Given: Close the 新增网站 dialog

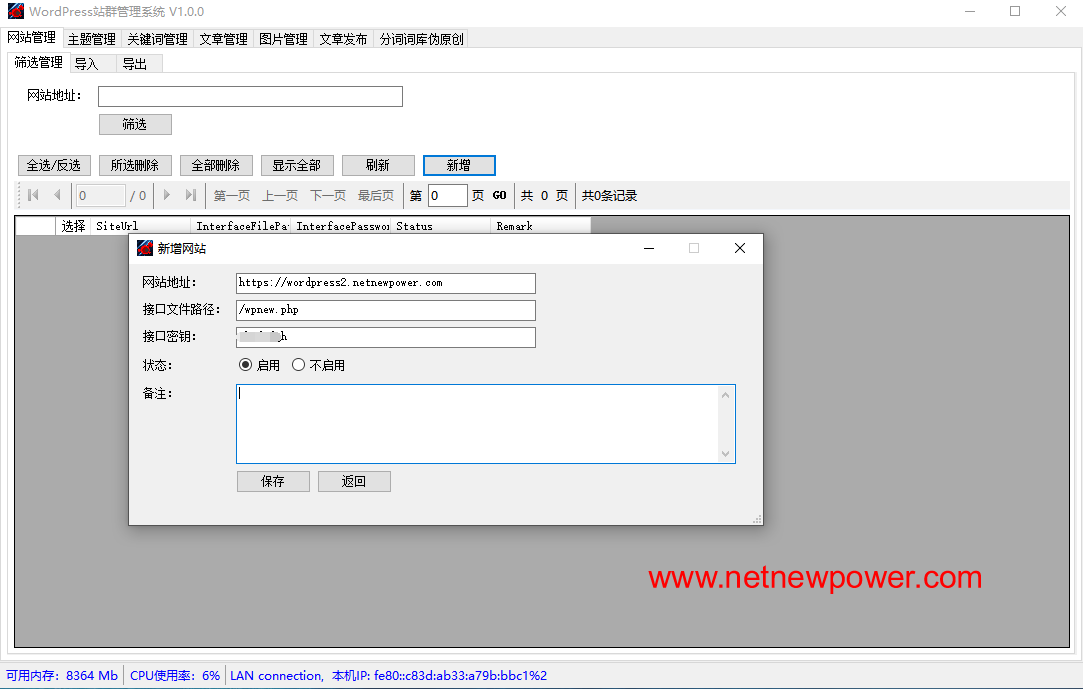Looking at the screenshot, I should (740, 248).
